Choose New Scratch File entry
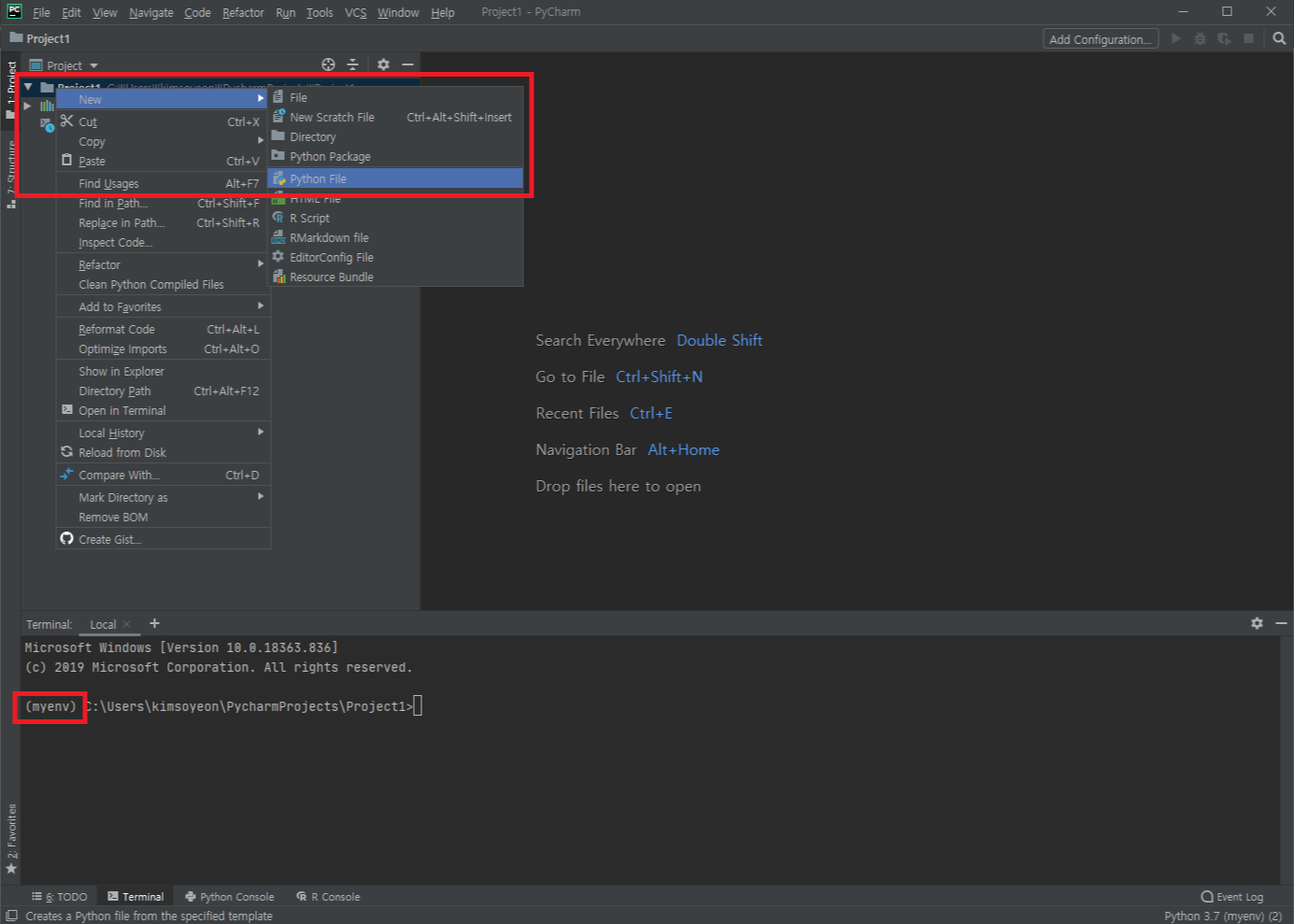The width and height of the screenshot is (1294, 924). [395, 117]
